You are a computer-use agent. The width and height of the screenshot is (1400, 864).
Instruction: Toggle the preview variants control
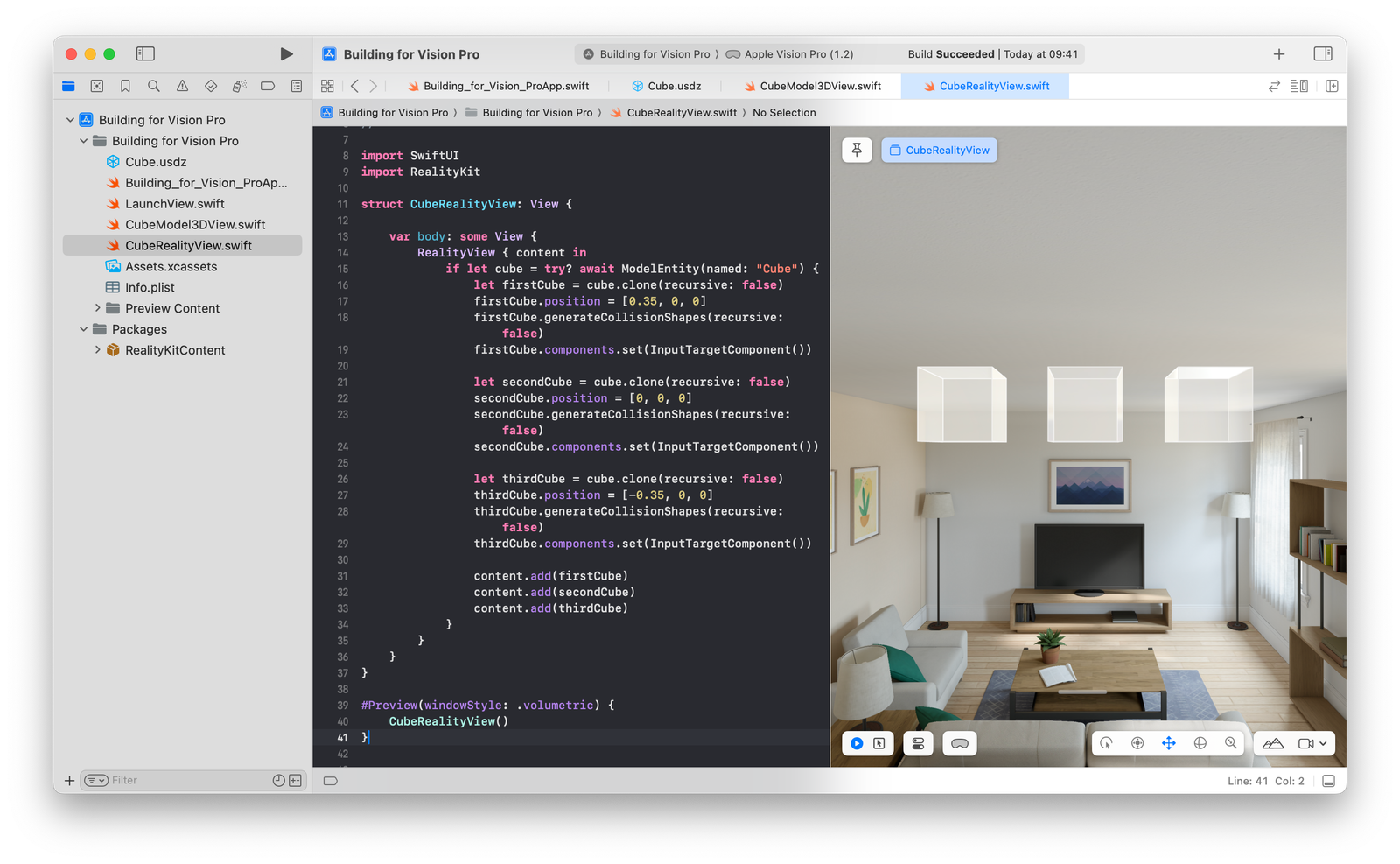click(917, 742)
